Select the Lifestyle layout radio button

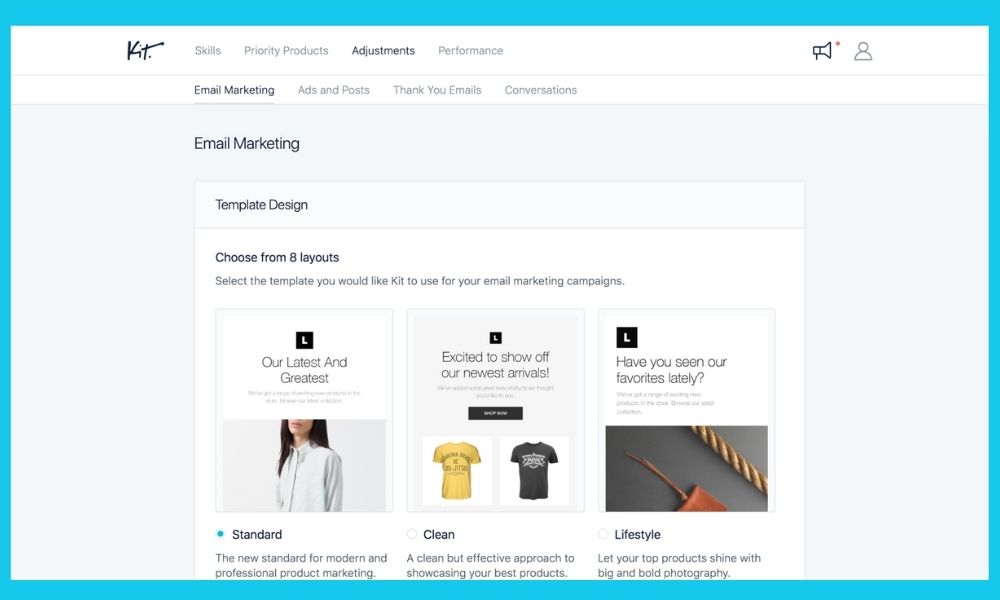coord(603,534)
